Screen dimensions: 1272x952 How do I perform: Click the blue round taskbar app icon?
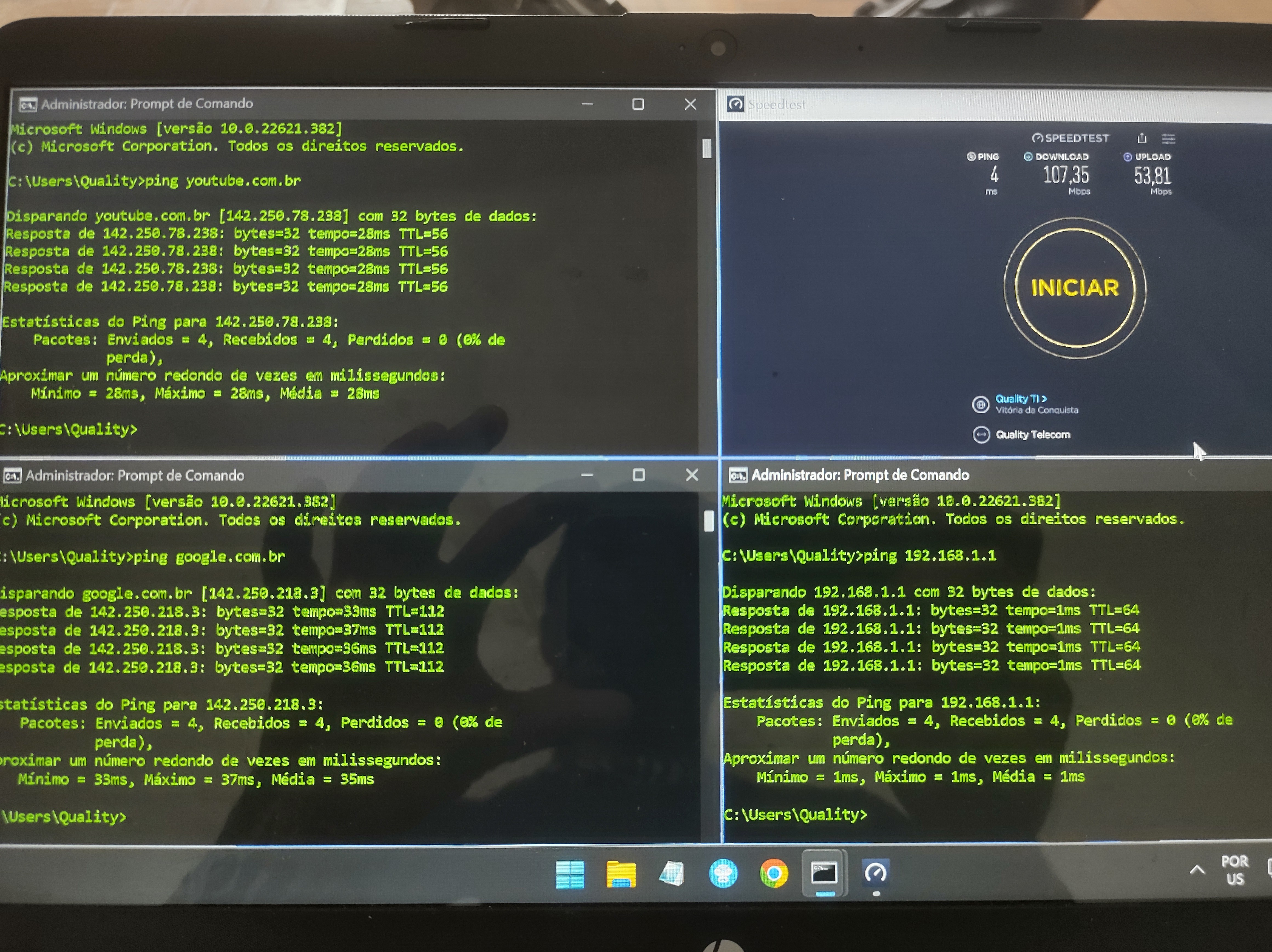click(723, 874)
